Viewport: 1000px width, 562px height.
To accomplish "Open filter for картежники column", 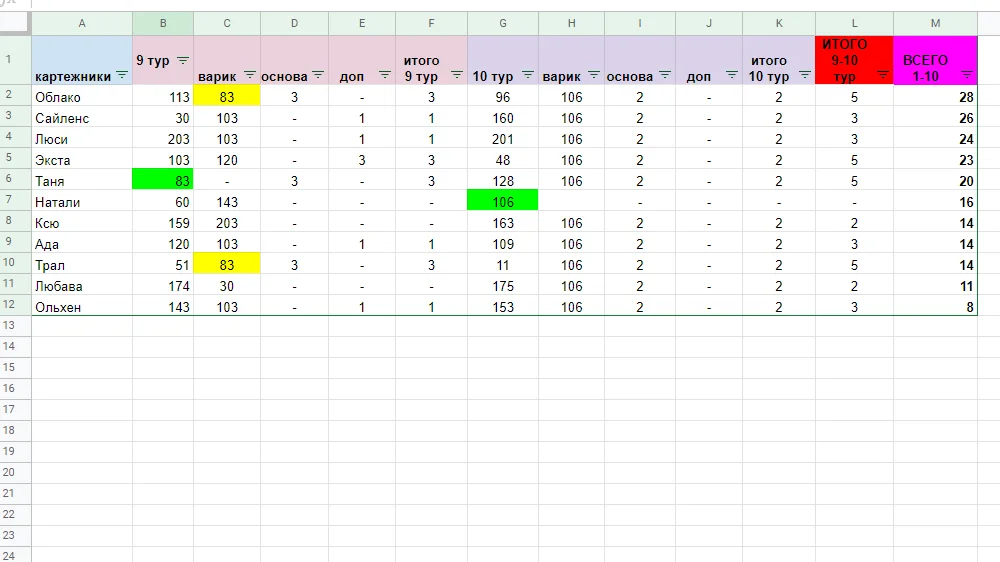I will [122, 75].
